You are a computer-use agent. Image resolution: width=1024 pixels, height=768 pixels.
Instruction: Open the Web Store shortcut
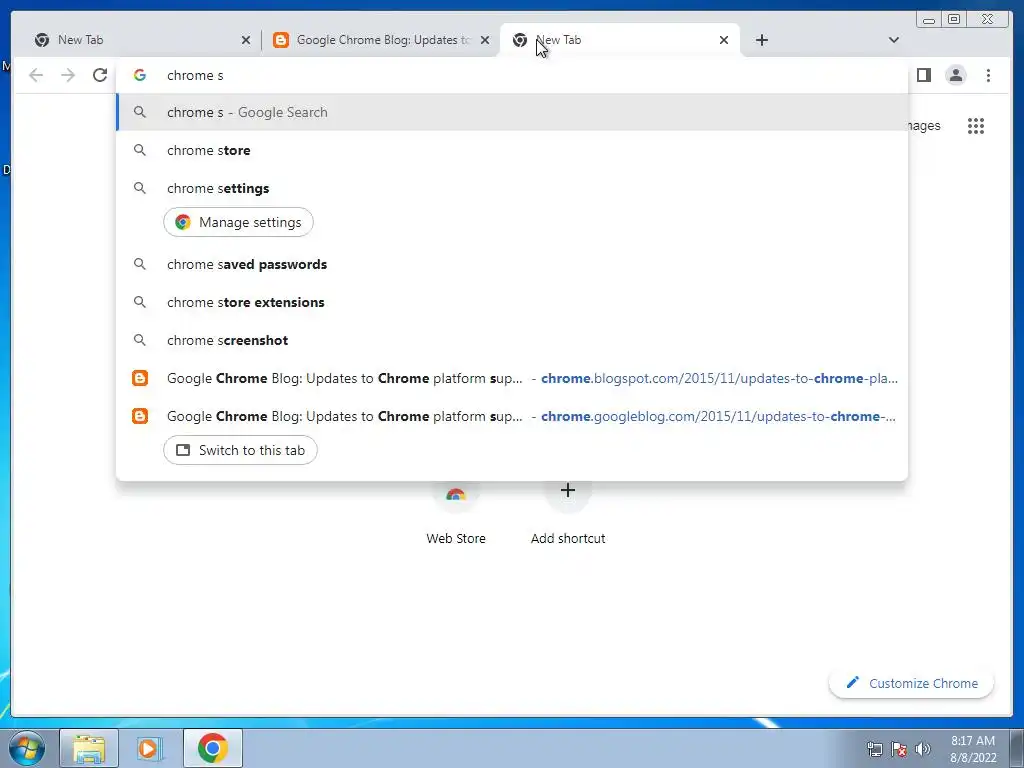[x=456, y=513]
